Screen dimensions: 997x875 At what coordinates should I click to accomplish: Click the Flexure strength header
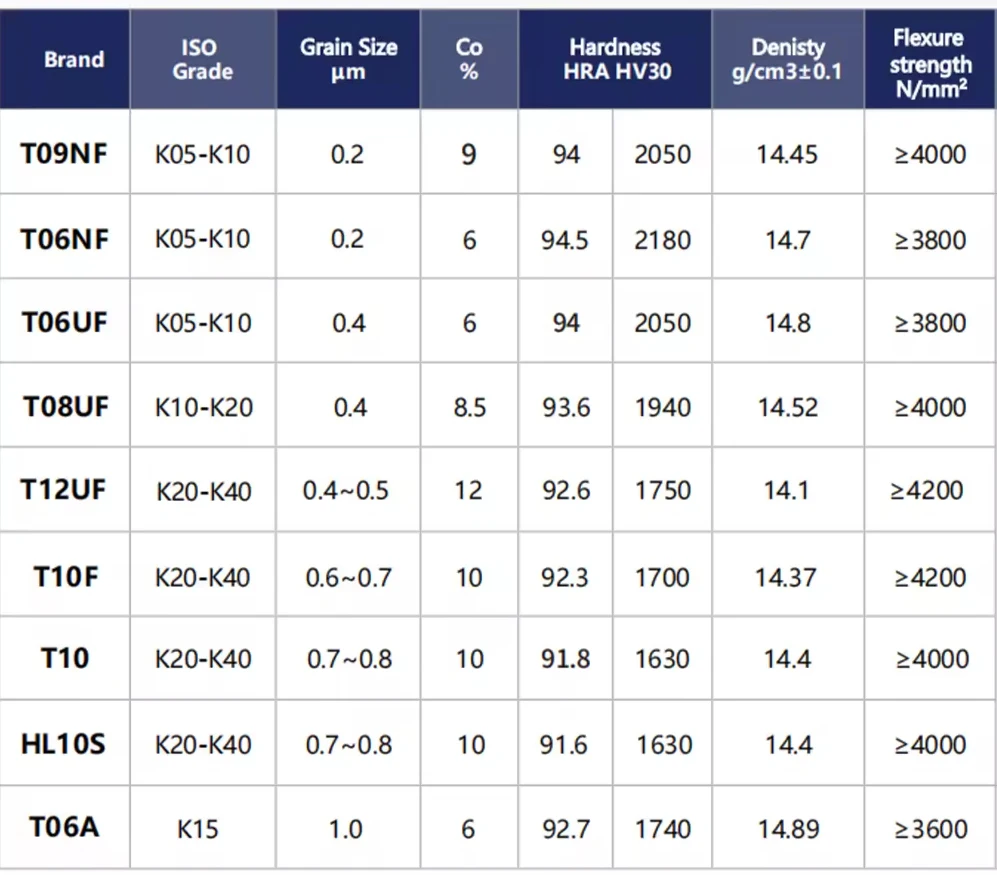tap(930, 59)
